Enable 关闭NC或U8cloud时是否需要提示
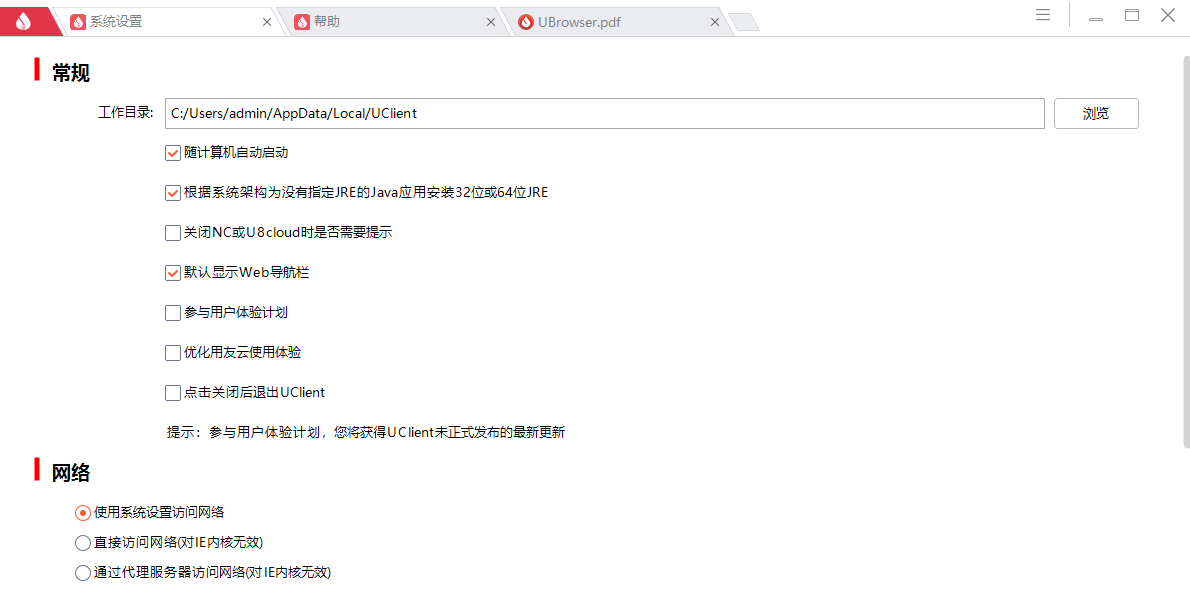 [172, 232]
